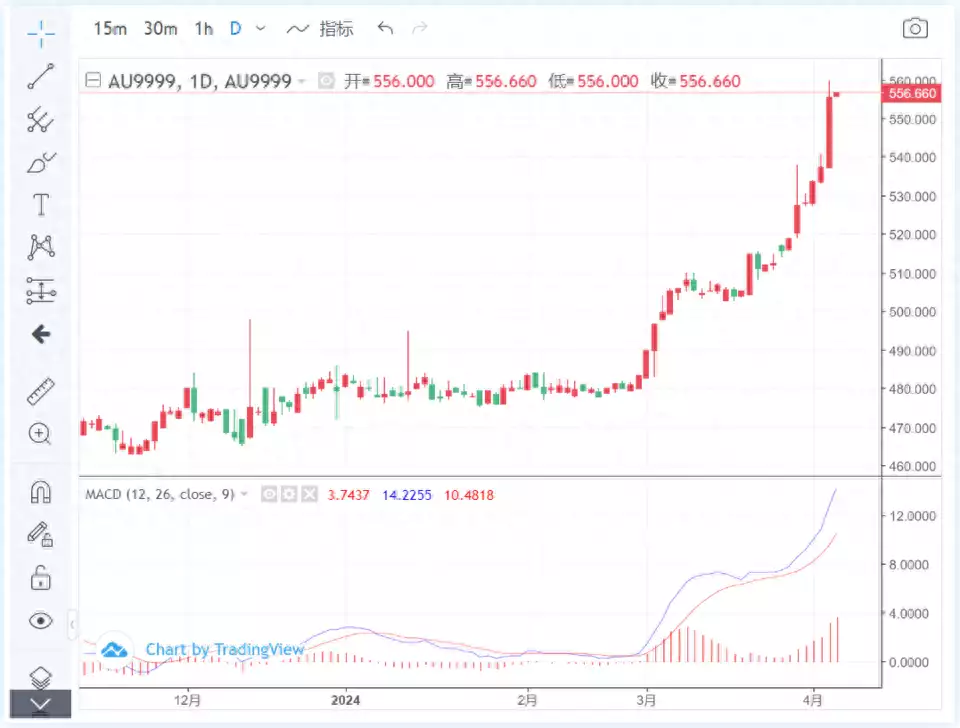
Task: Click the MACD signal value 10.4818
Action: (469, 495)
